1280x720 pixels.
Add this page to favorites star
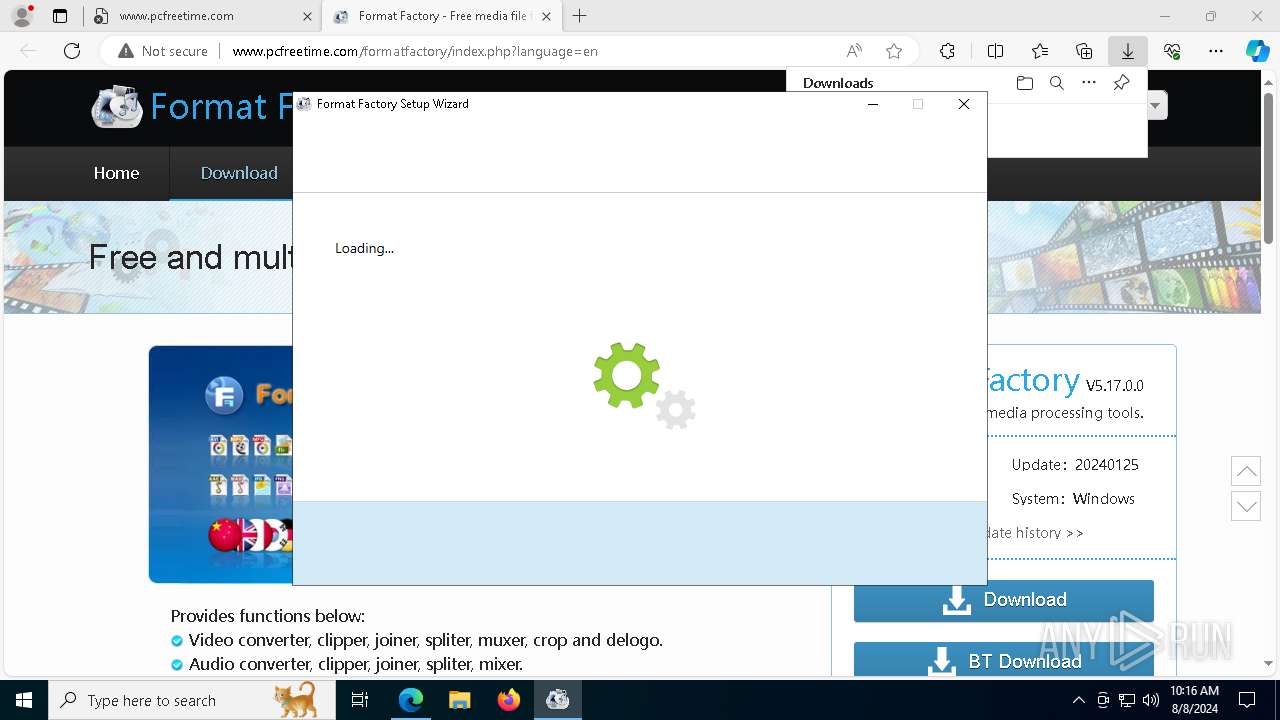point(894,51)
